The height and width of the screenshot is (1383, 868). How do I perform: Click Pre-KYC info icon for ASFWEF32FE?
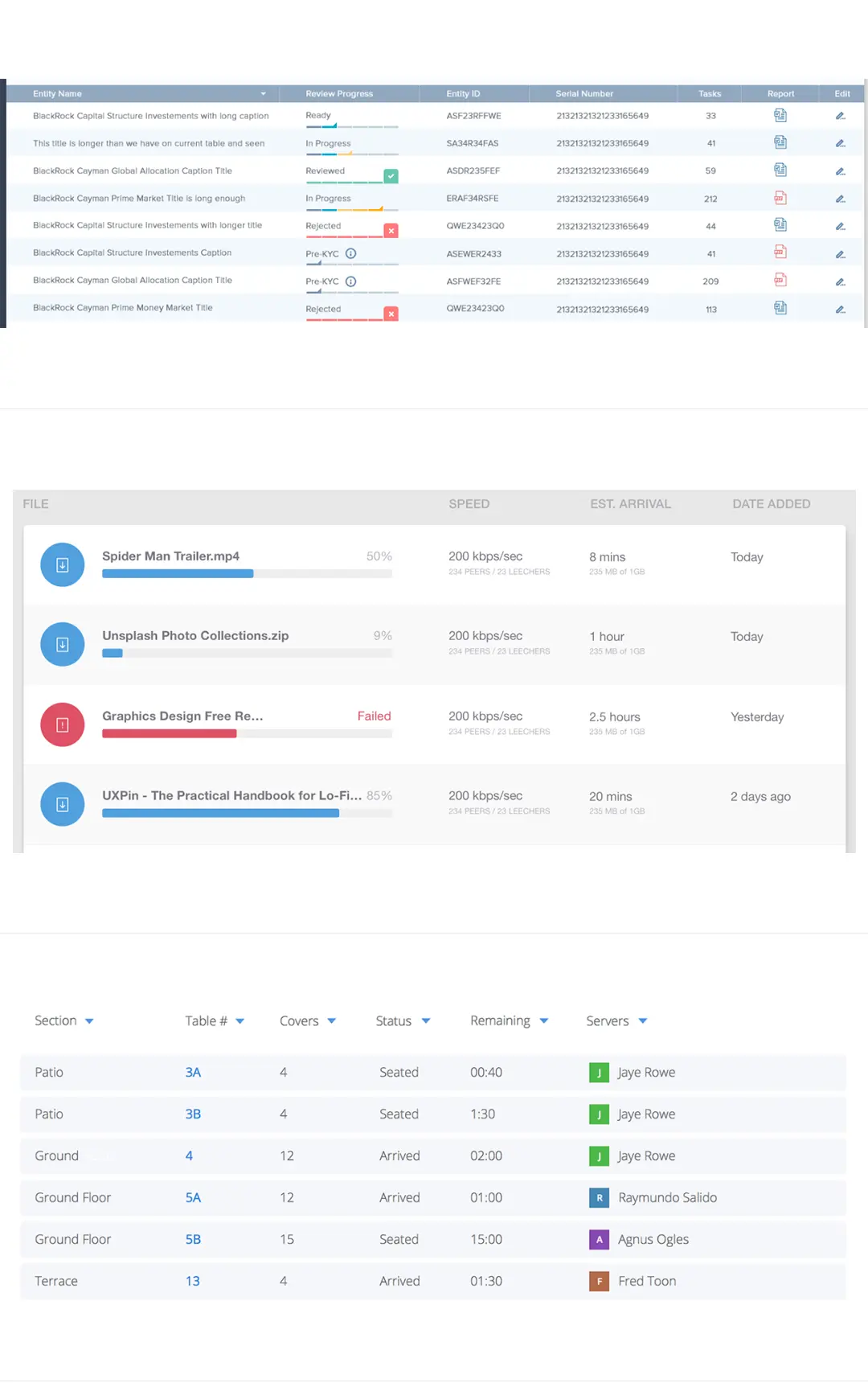[351, 281]
